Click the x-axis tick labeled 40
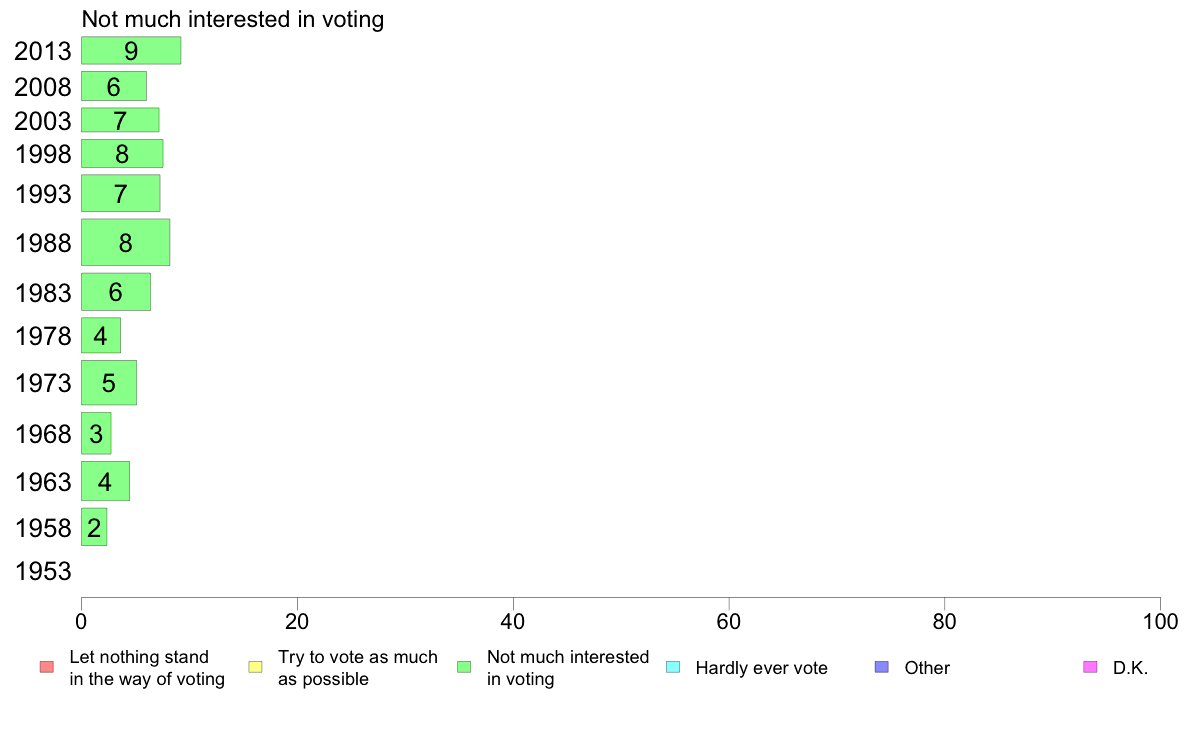1188x736 pixels. (513, 622)
